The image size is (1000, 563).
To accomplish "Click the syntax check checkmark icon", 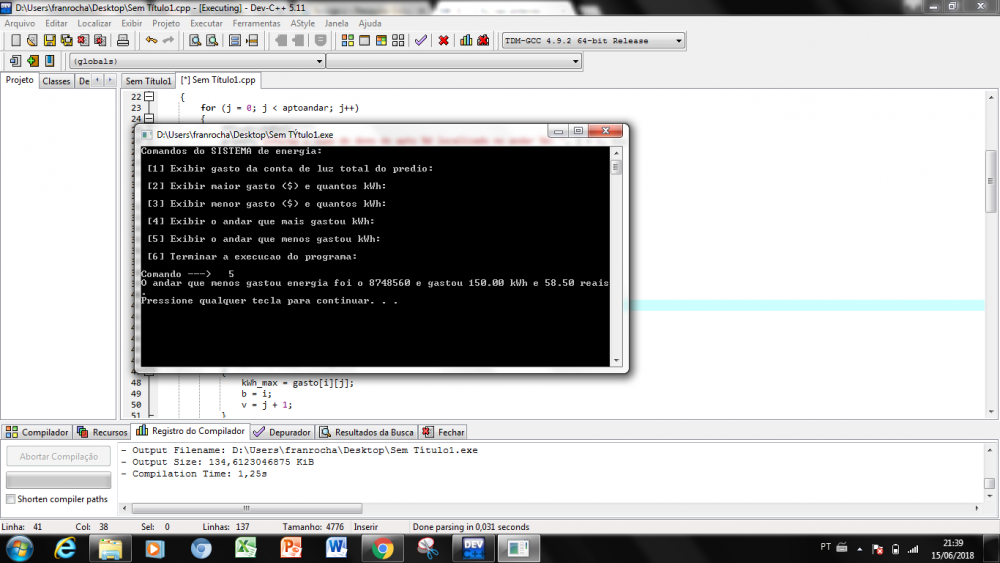I will tap(421, 41).
